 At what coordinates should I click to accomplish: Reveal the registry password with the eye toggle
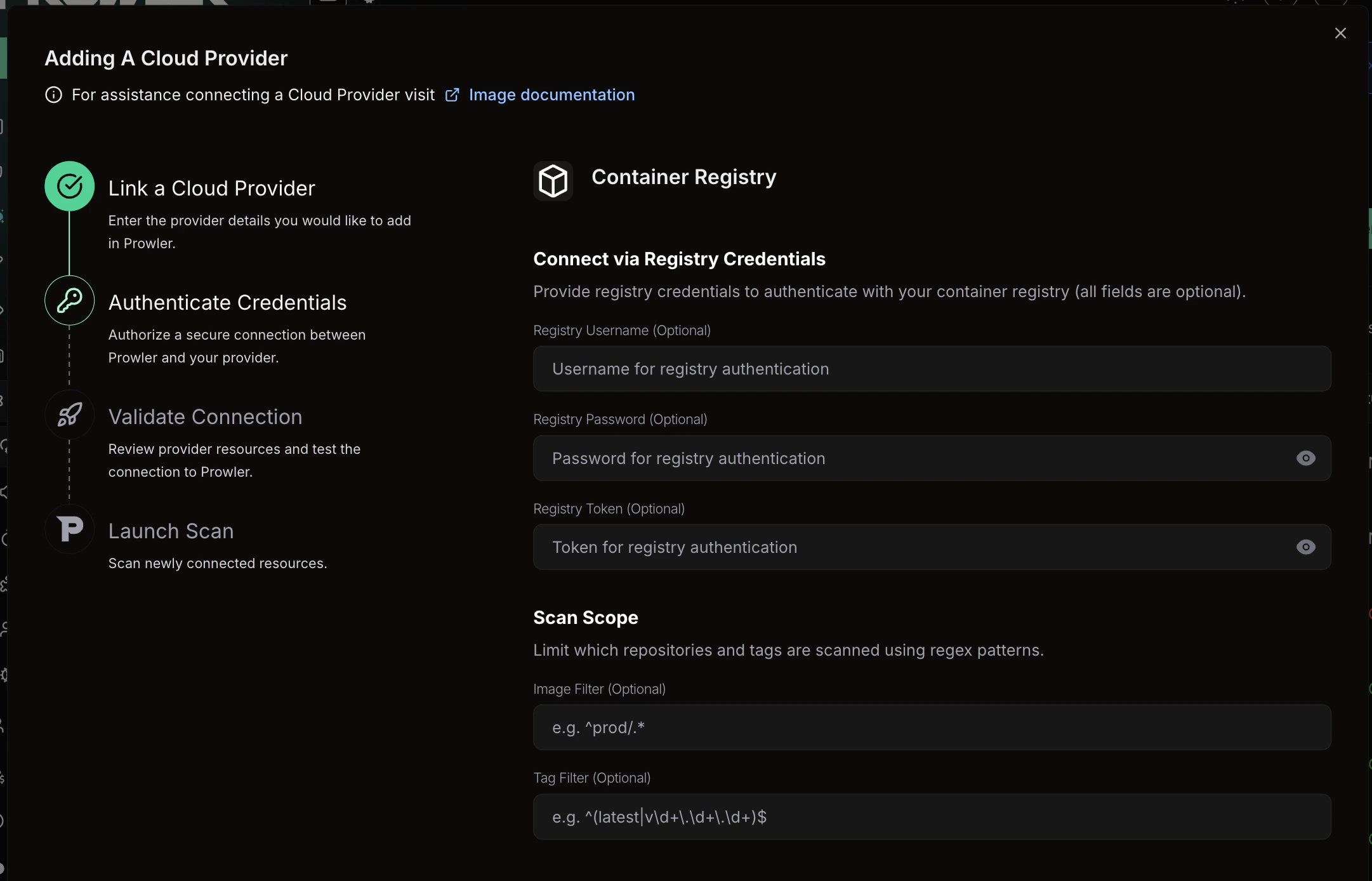[x=1307, y=458]
